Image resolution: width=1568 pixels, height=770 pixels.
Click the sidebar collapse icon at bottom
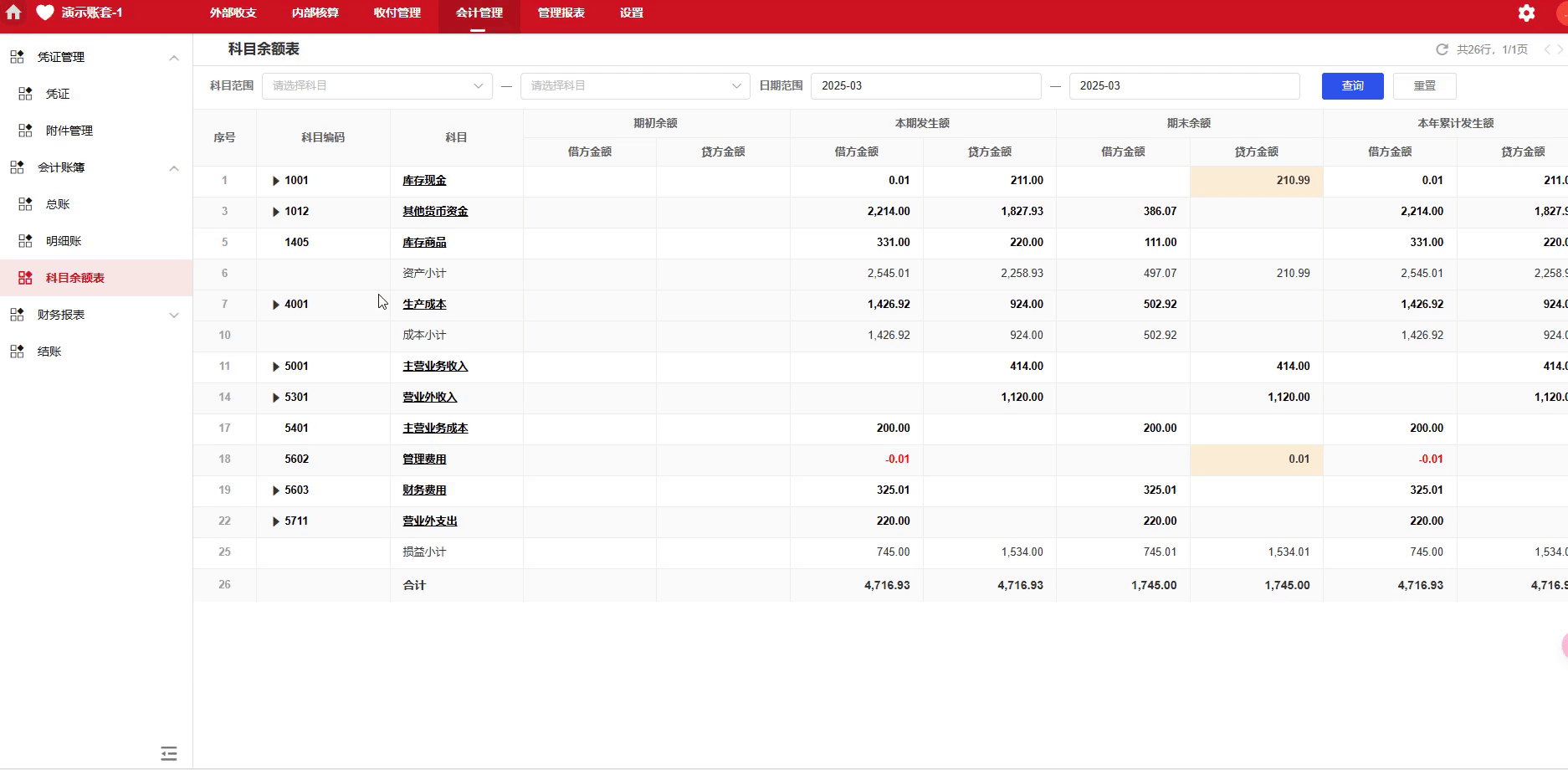pos(169,753)
